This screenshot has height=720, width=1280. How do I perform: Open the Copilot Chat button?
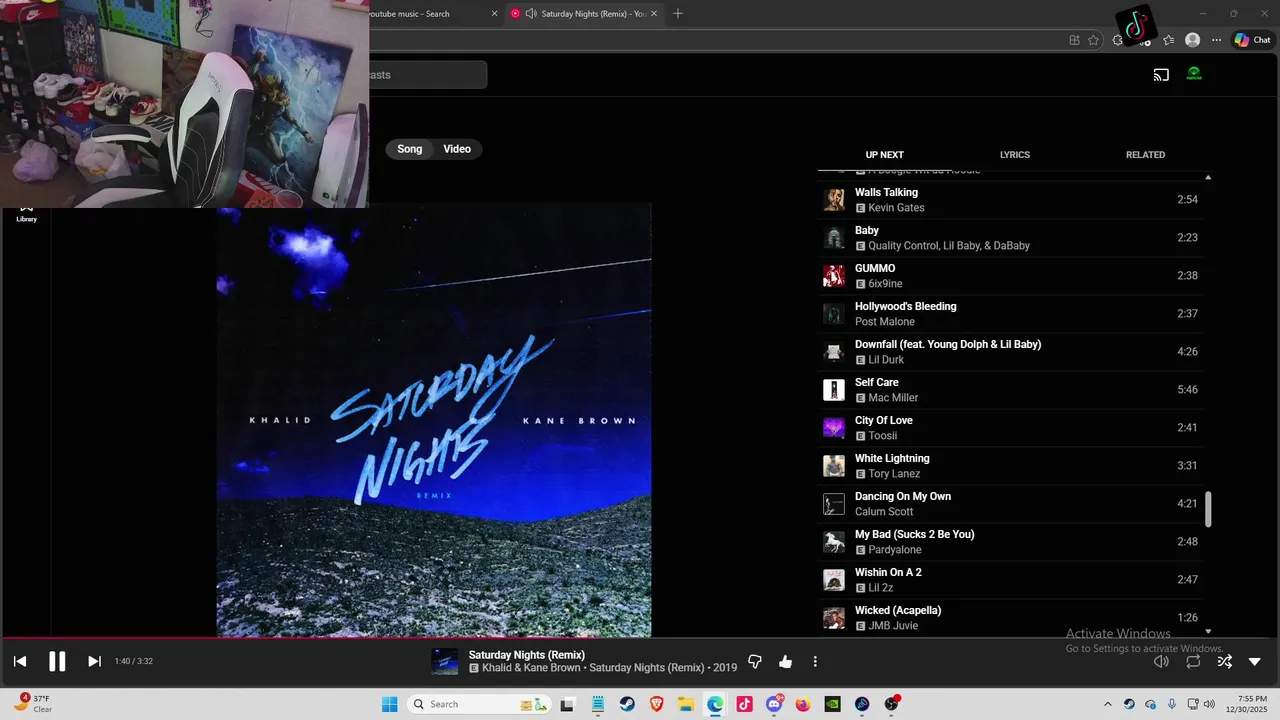tap(1252, 40)
